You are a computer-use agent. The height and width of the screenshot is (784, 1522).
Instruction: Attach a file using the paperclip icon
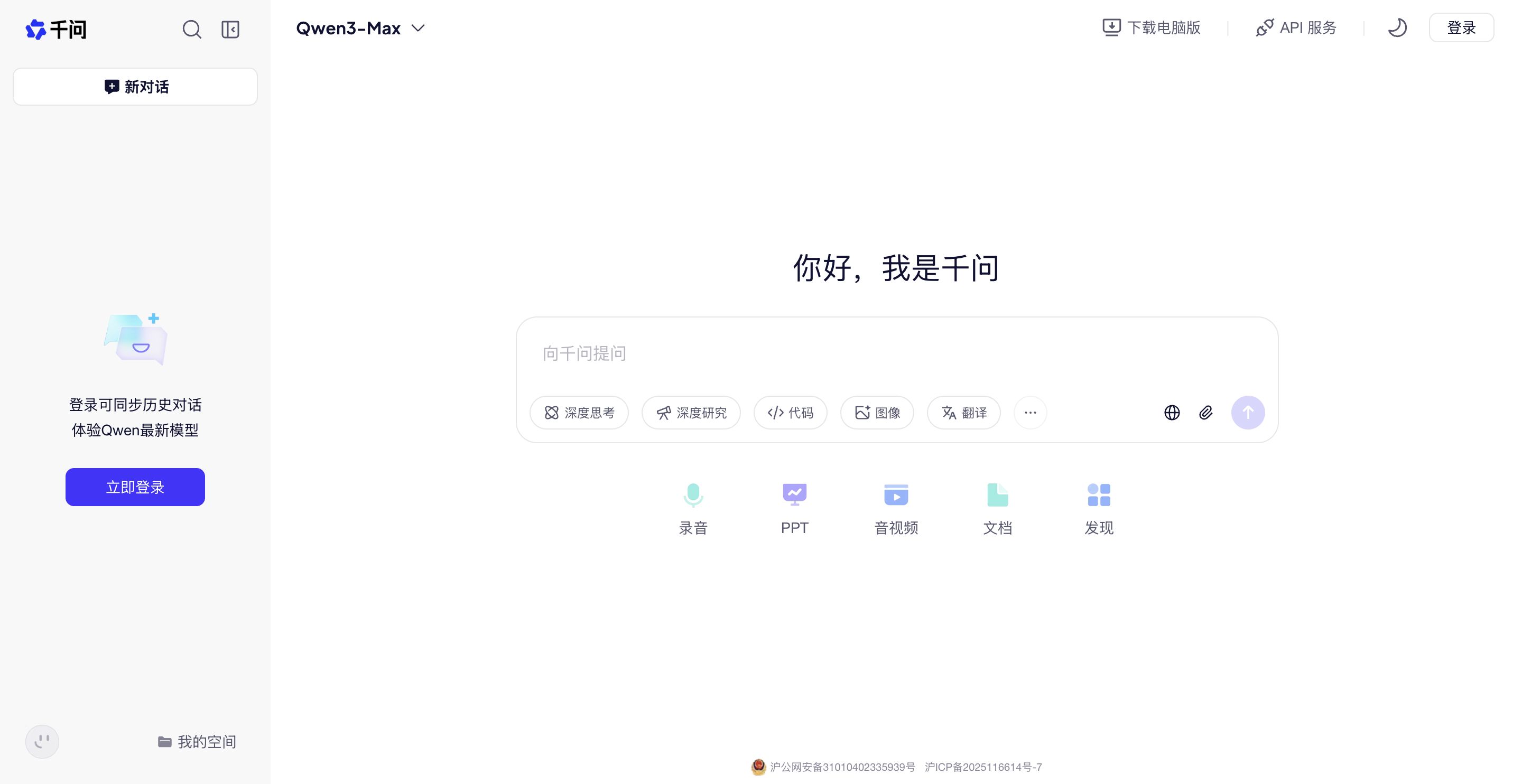pyautogui.click(x=1207, y=413)
